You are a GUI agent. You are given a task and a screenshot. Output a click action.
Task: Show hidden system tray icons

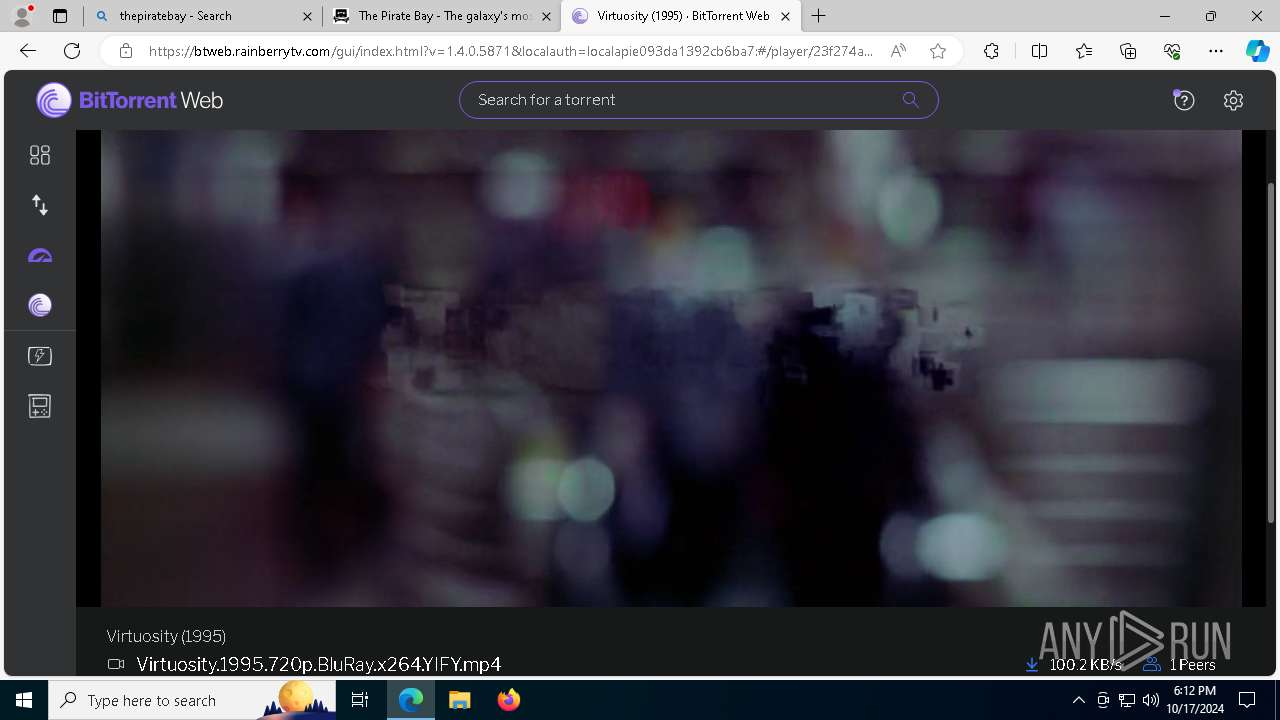tap(1078, 700)
